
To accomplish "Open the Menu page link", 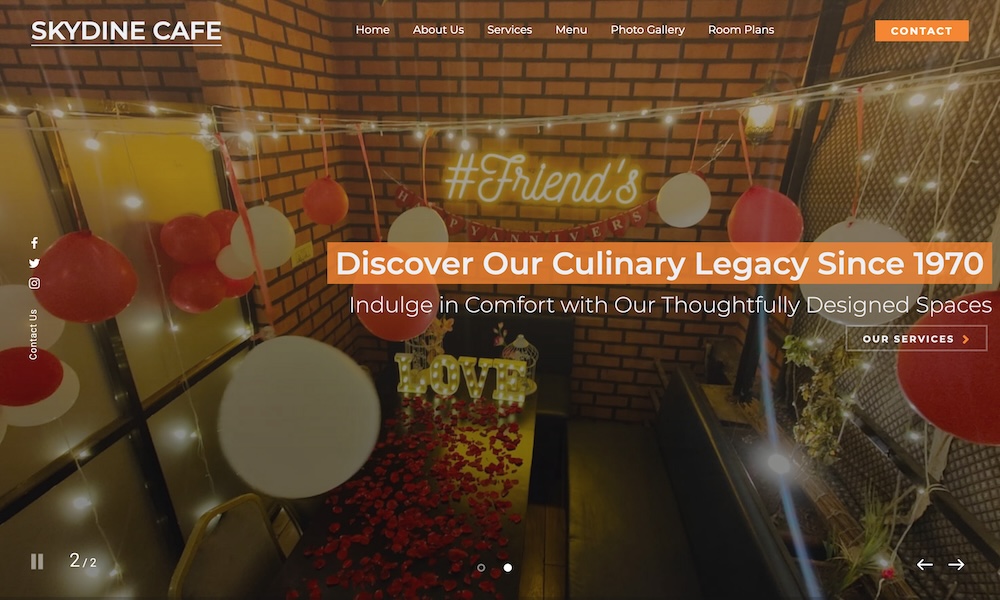I will point(571,30).
